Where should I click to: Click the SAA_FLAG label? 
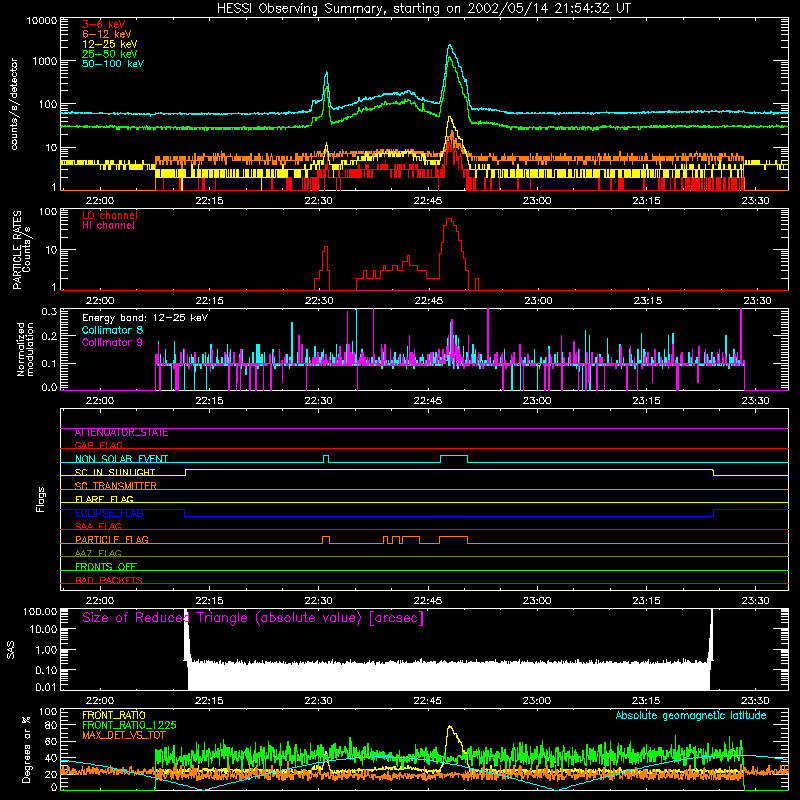coord(98,526)
